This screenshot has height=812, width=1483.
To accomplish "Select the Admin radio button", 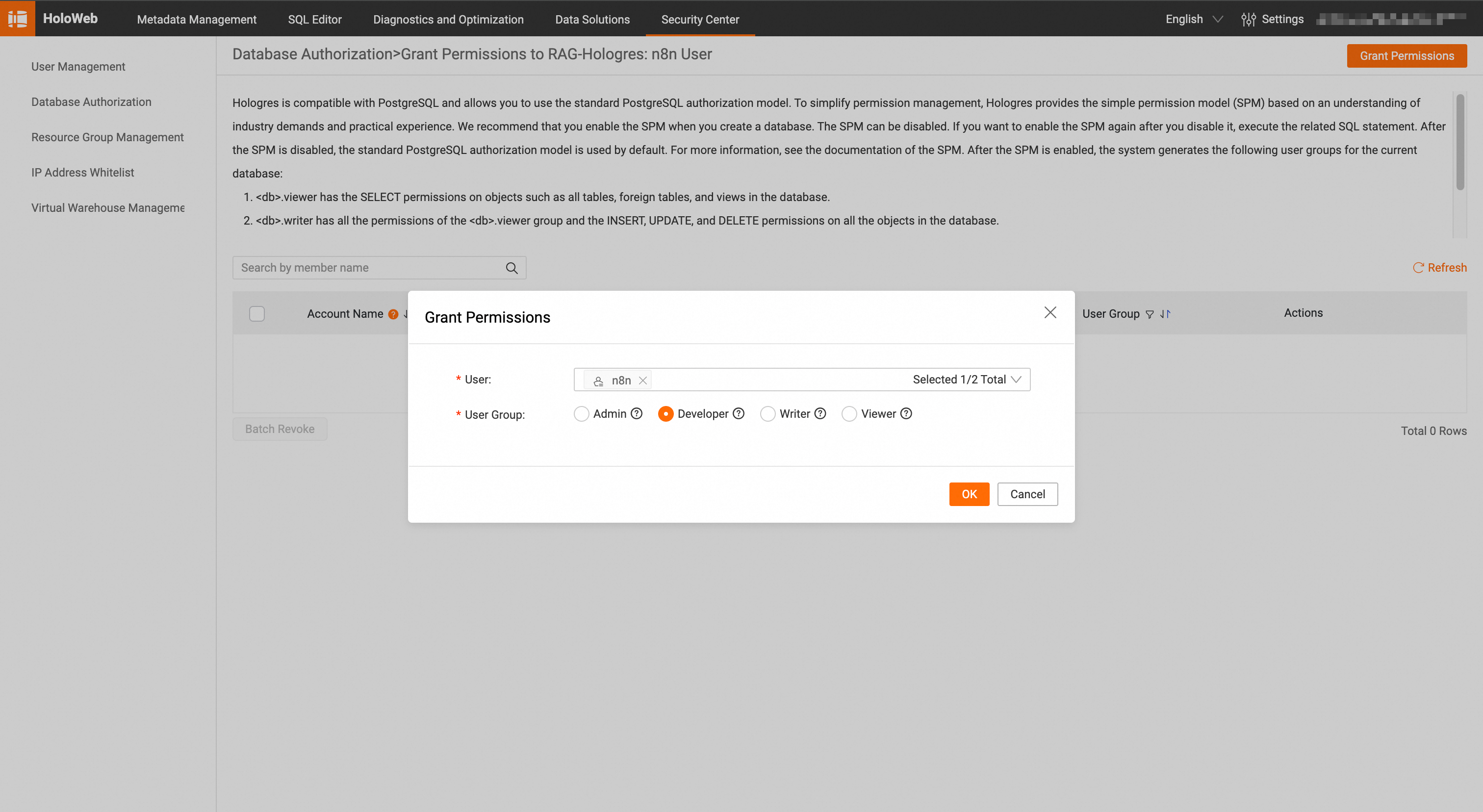I will [582, 414].
